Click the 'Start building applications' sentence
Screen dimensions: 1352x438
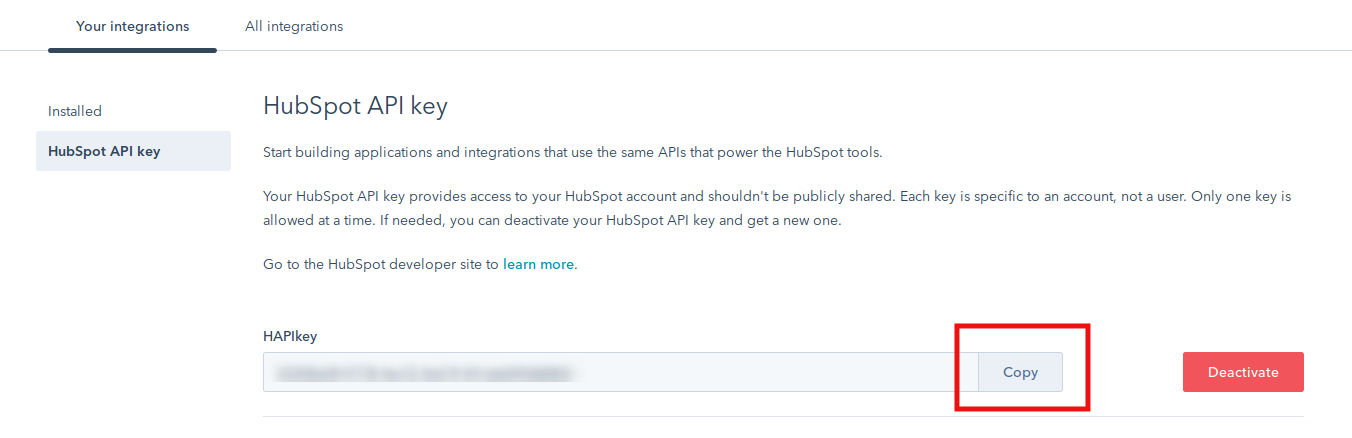(573, 153)
